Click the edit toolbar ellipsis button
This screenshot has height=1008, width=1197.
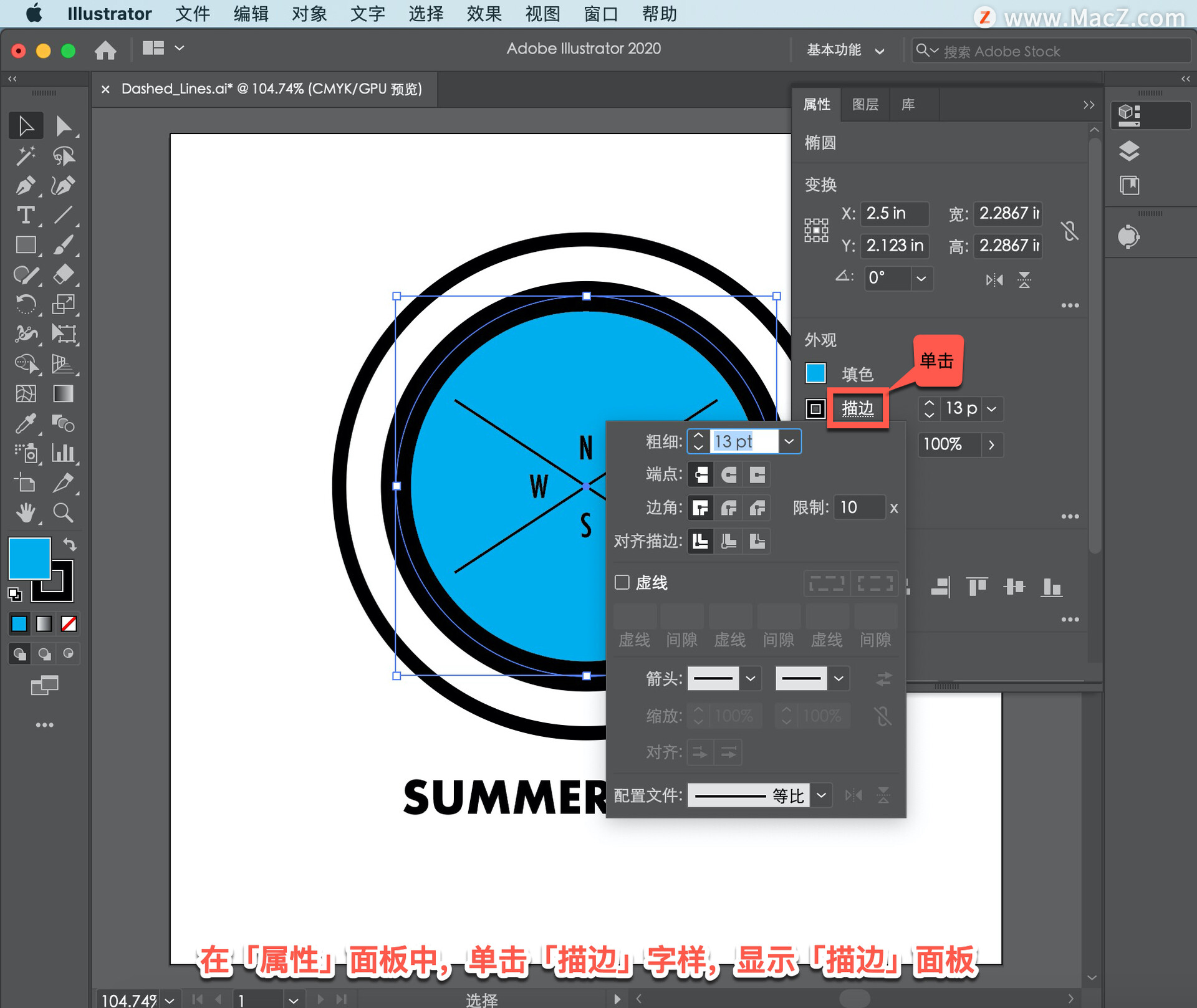(x=44, y=724)
